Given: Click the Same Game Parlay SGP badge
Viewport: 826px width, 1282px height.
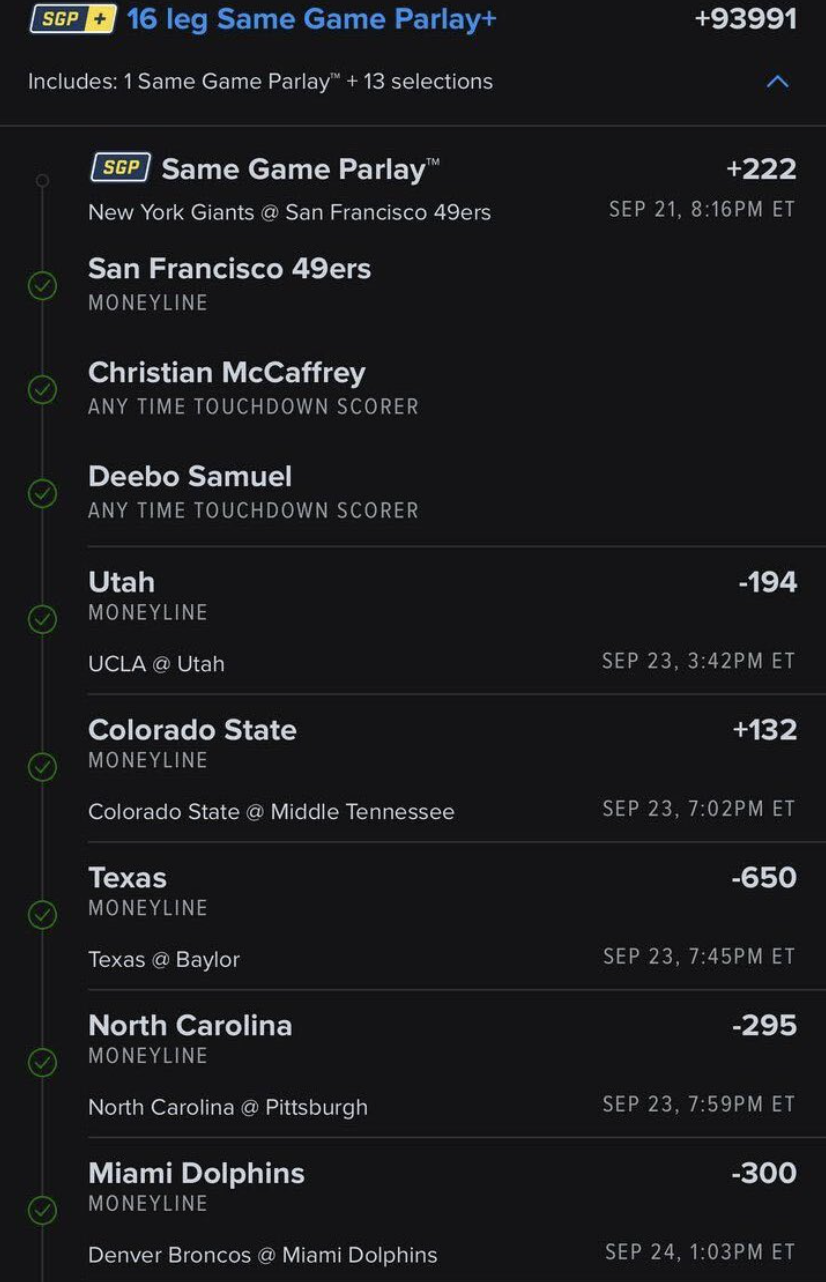Looking at the screenshot, I should pos(120,168).
